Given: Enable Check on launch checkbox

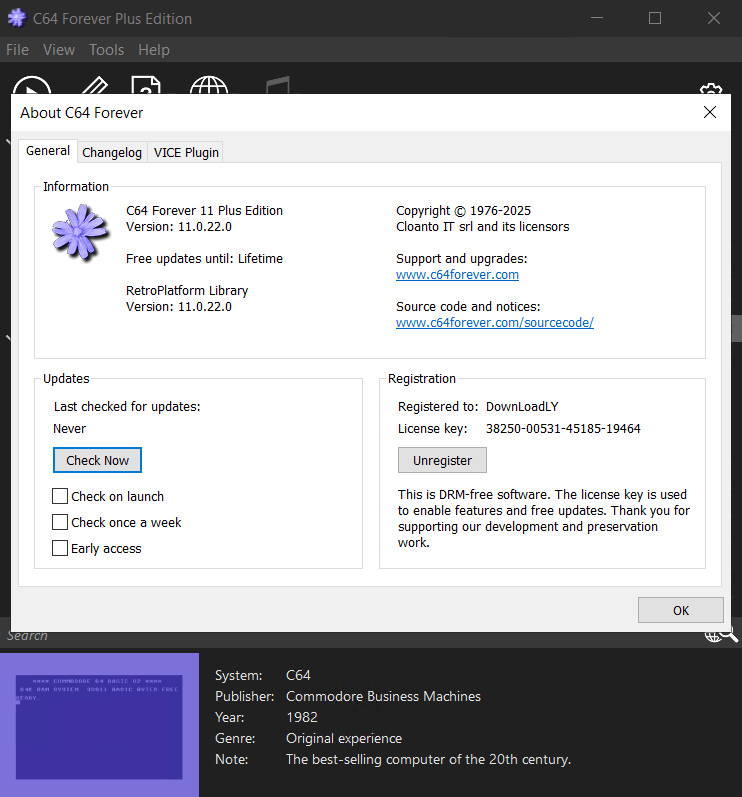Looking at the screenshot, I should point(60,496).
